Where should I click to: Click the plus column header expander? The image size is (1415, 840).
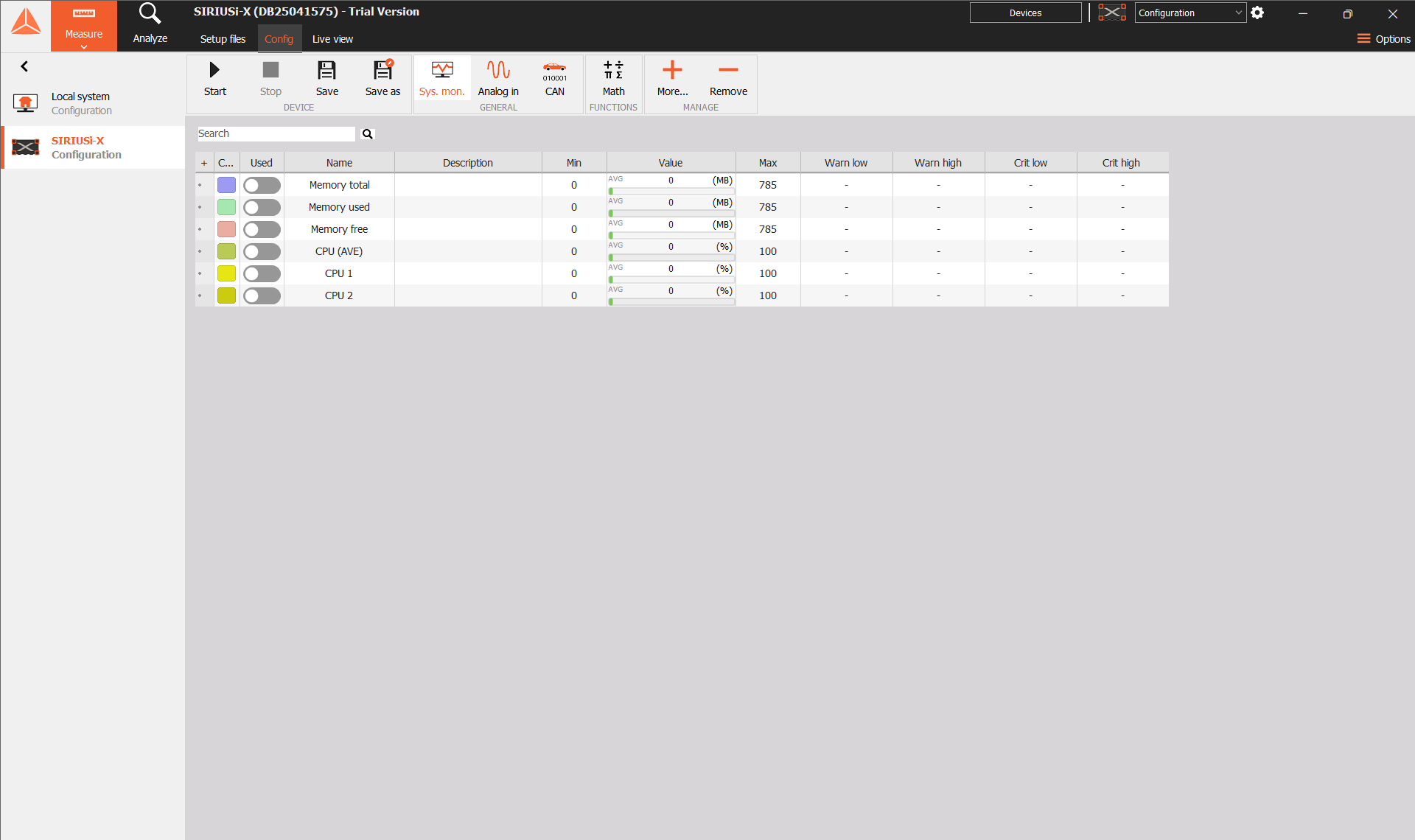coord(204,163)
